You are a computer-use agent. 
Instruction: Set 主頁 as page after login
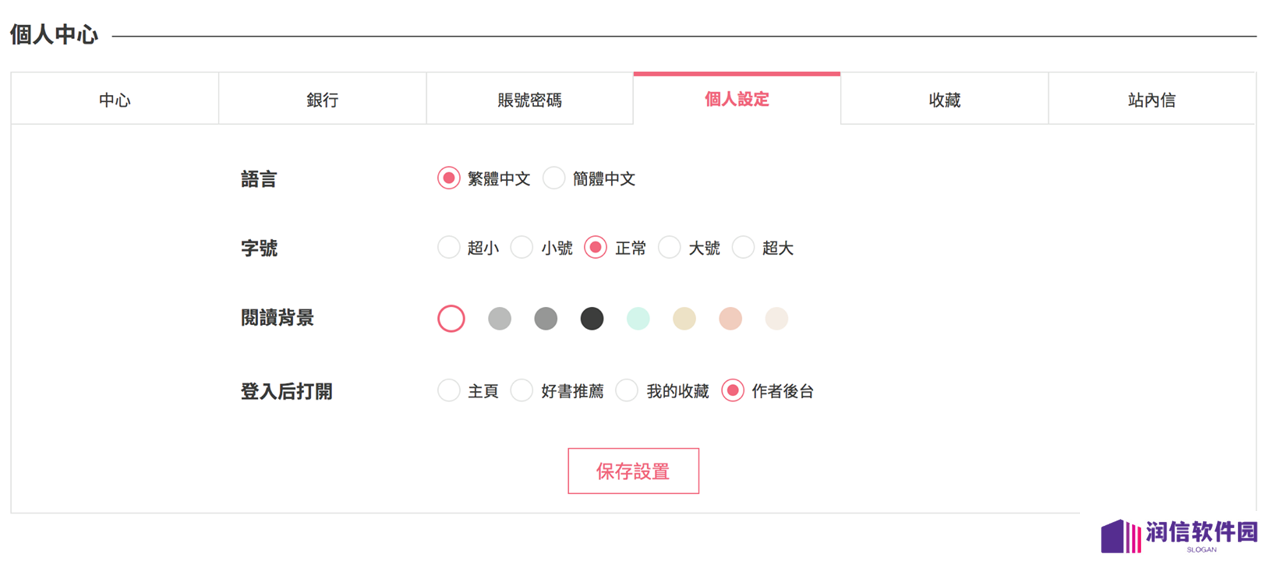pos(449,391)
